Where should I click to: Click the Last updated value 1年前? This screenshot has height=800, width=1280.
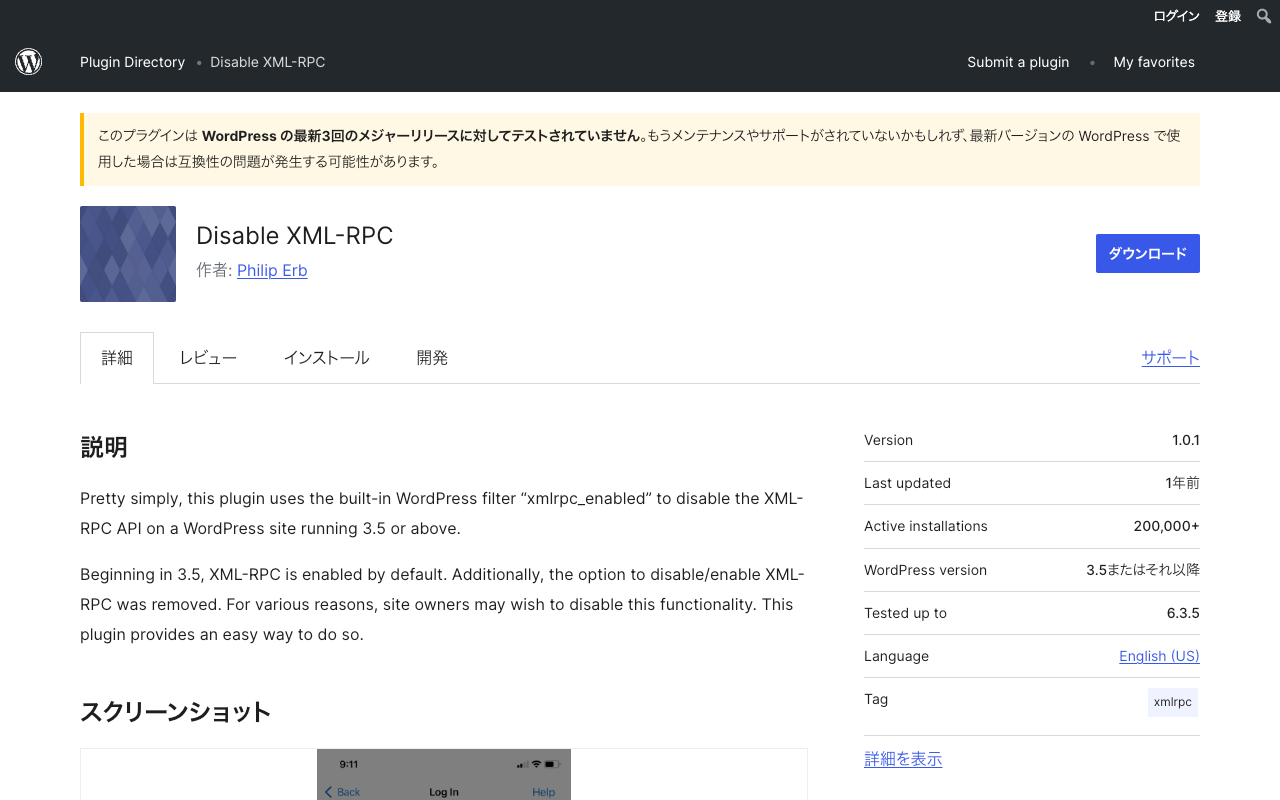click(x=1182, y=483)
